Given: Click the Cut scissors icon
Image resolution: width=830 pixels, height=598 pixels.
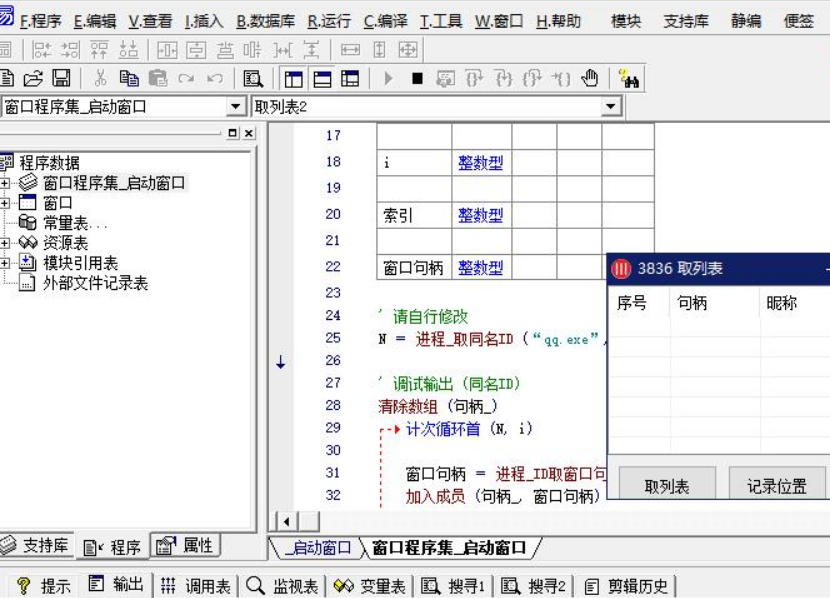Looking at the screenshot, I should (x=100, y=79).
